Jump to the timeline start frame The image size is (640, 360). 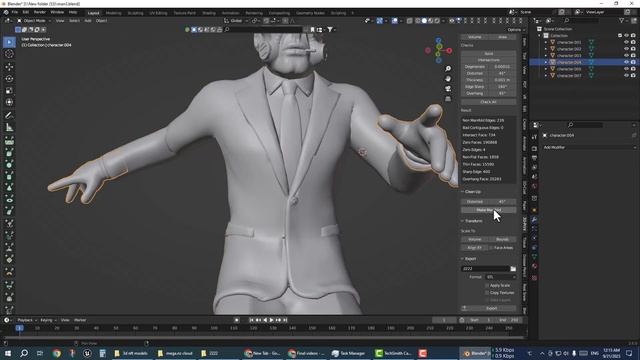251,320
